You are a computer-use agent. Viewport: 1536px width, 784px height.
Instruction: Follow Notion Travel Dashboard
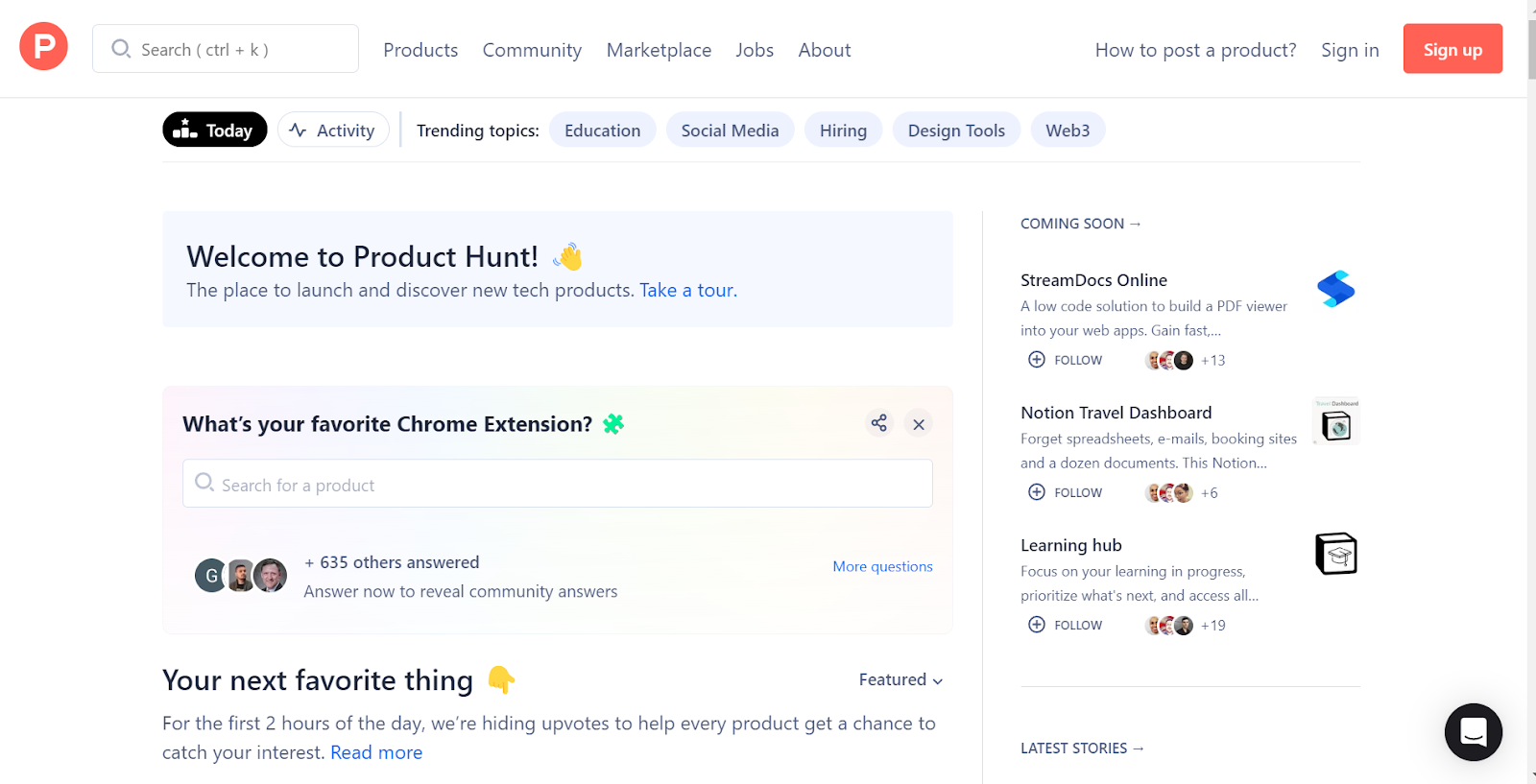tap(1065, 492)
